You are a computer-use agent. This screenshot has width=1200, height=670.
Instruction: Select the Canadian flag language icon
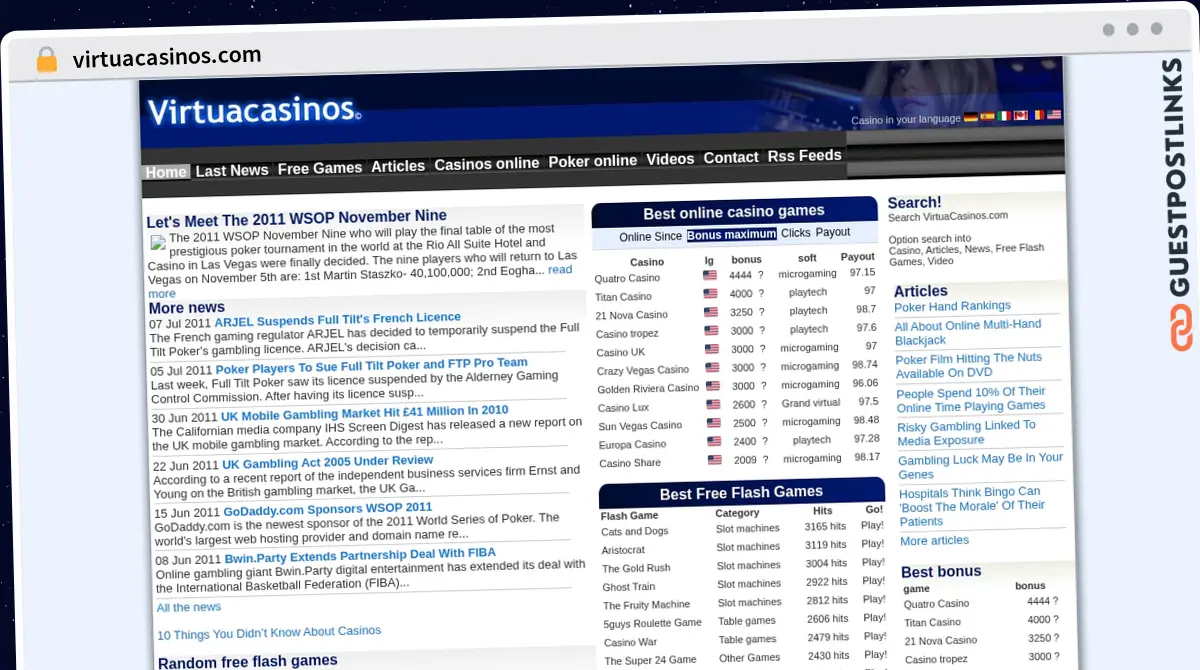1021,116
